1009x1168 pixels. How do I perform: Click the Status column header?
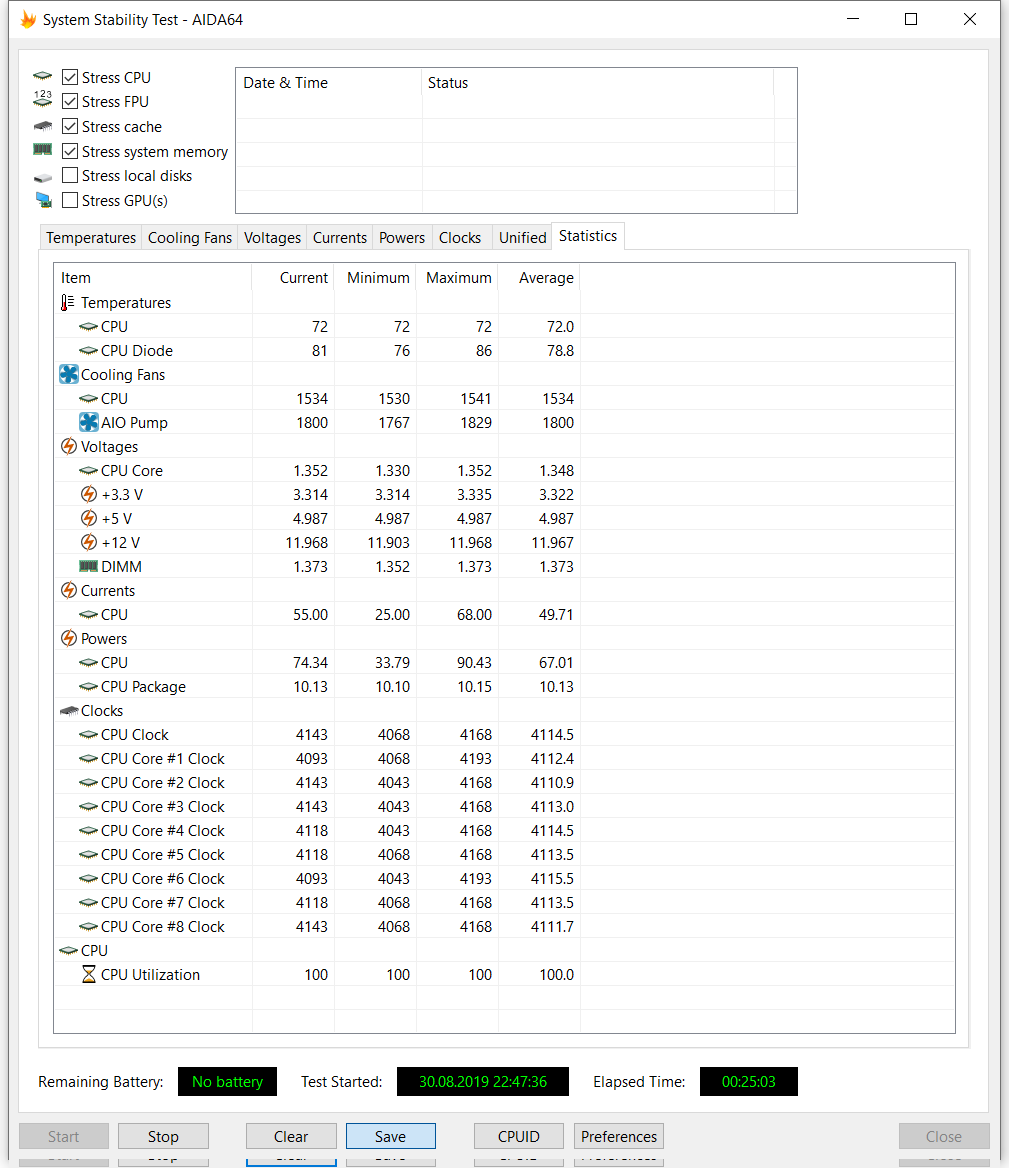598,83
